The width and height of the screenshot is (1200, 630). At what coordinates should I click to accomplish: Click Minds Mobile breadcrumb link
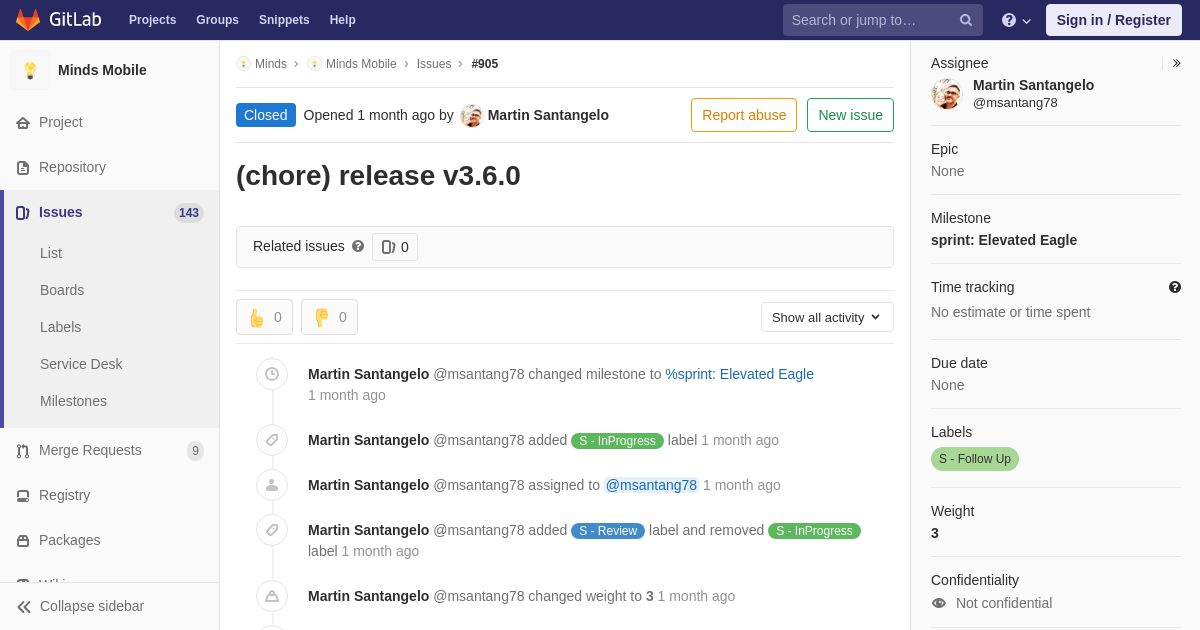[x=361, y=64]
